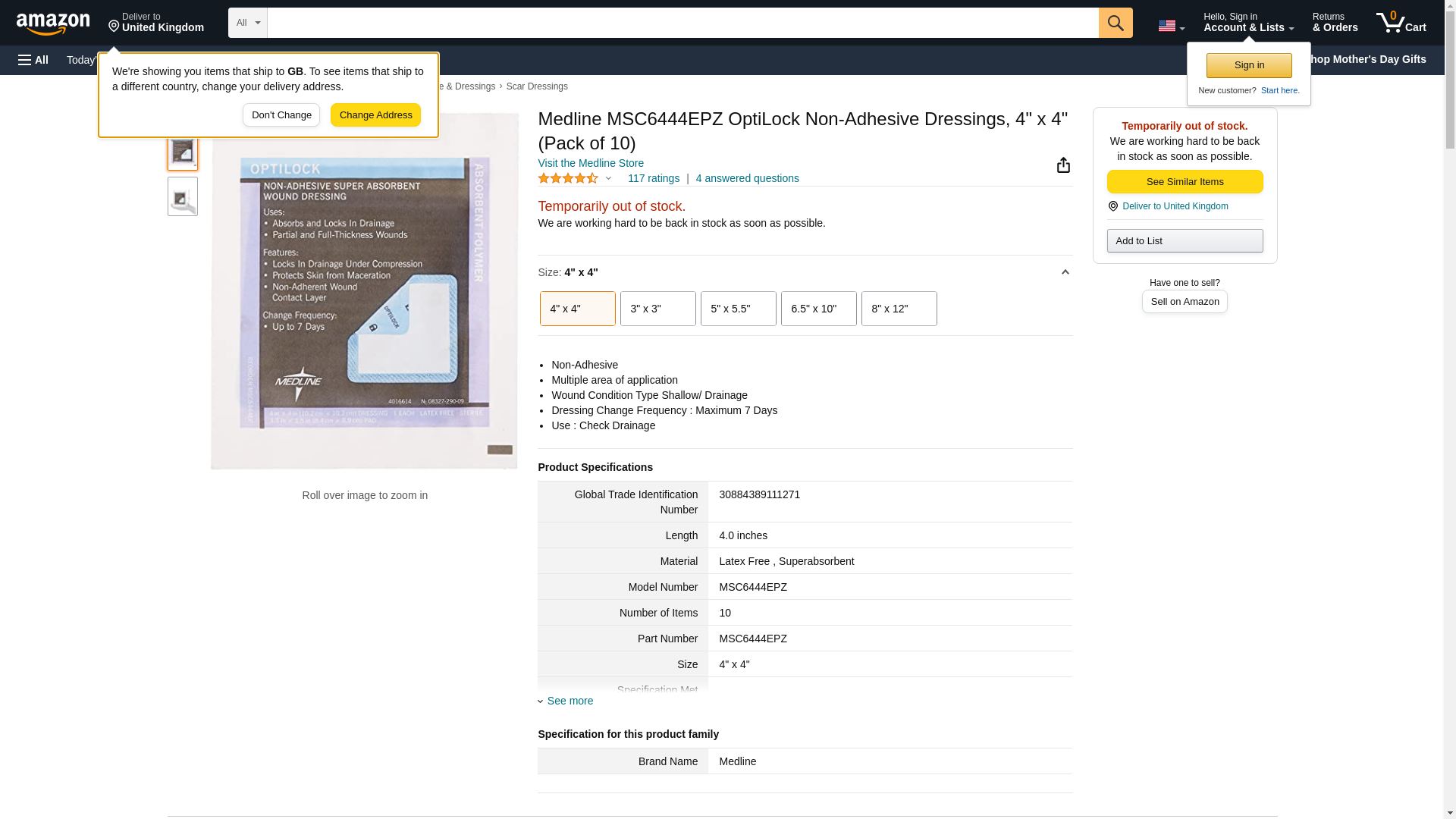The image size is (1456, 819).
Task: Click the See Similar Items button
Action: [1185, 181]
